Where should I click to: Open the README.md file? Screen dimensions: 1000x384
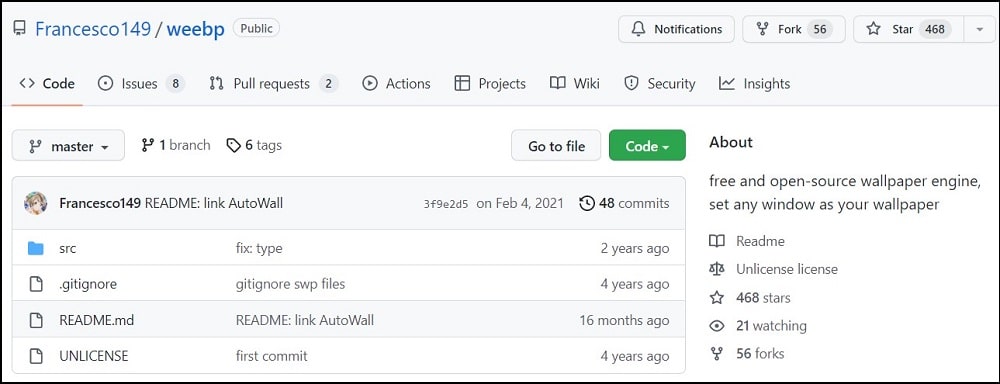[x=96, y=320]
